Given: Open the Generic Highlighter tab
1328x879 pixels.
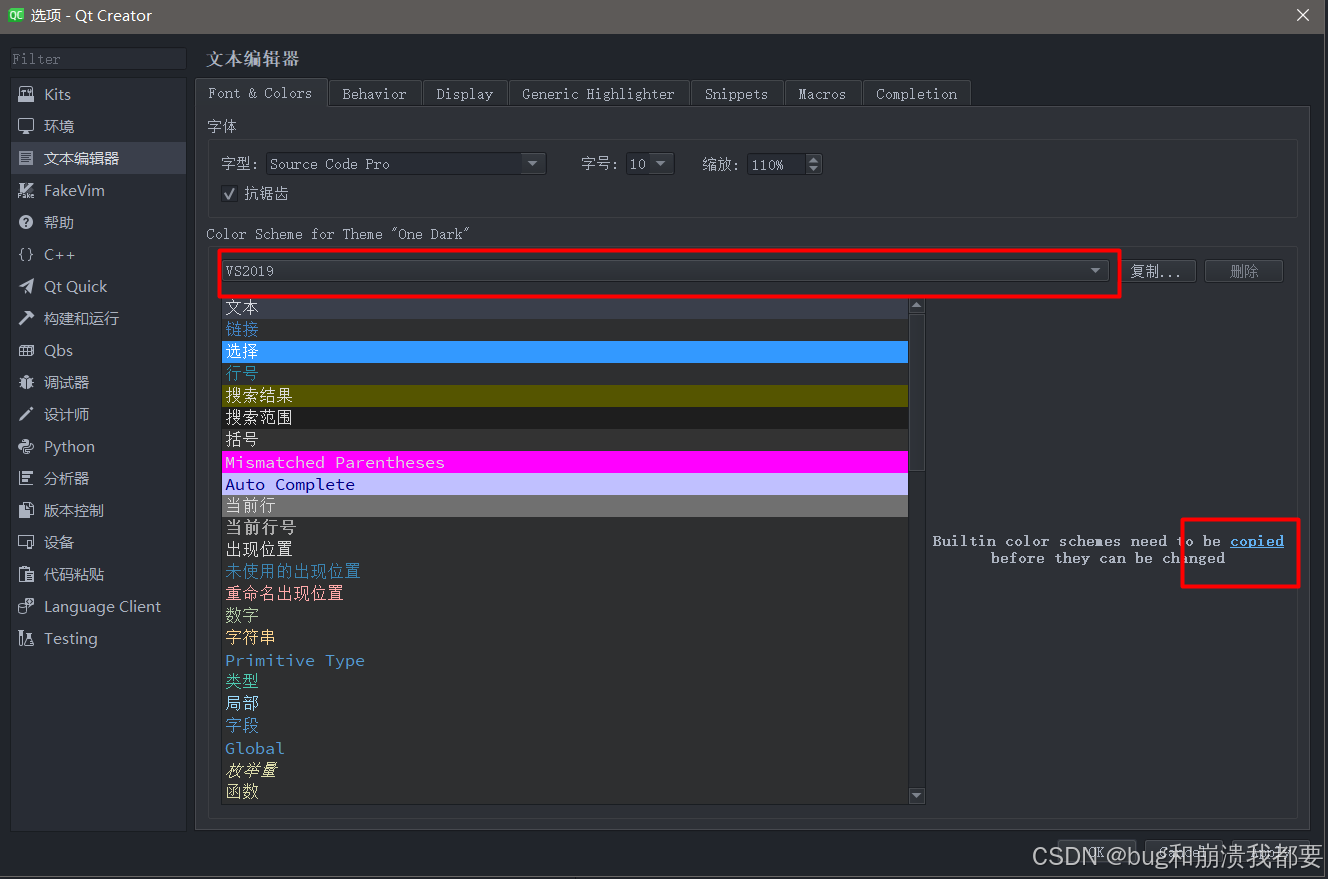Looking at the screenshot, I should (x=598, y=94).
